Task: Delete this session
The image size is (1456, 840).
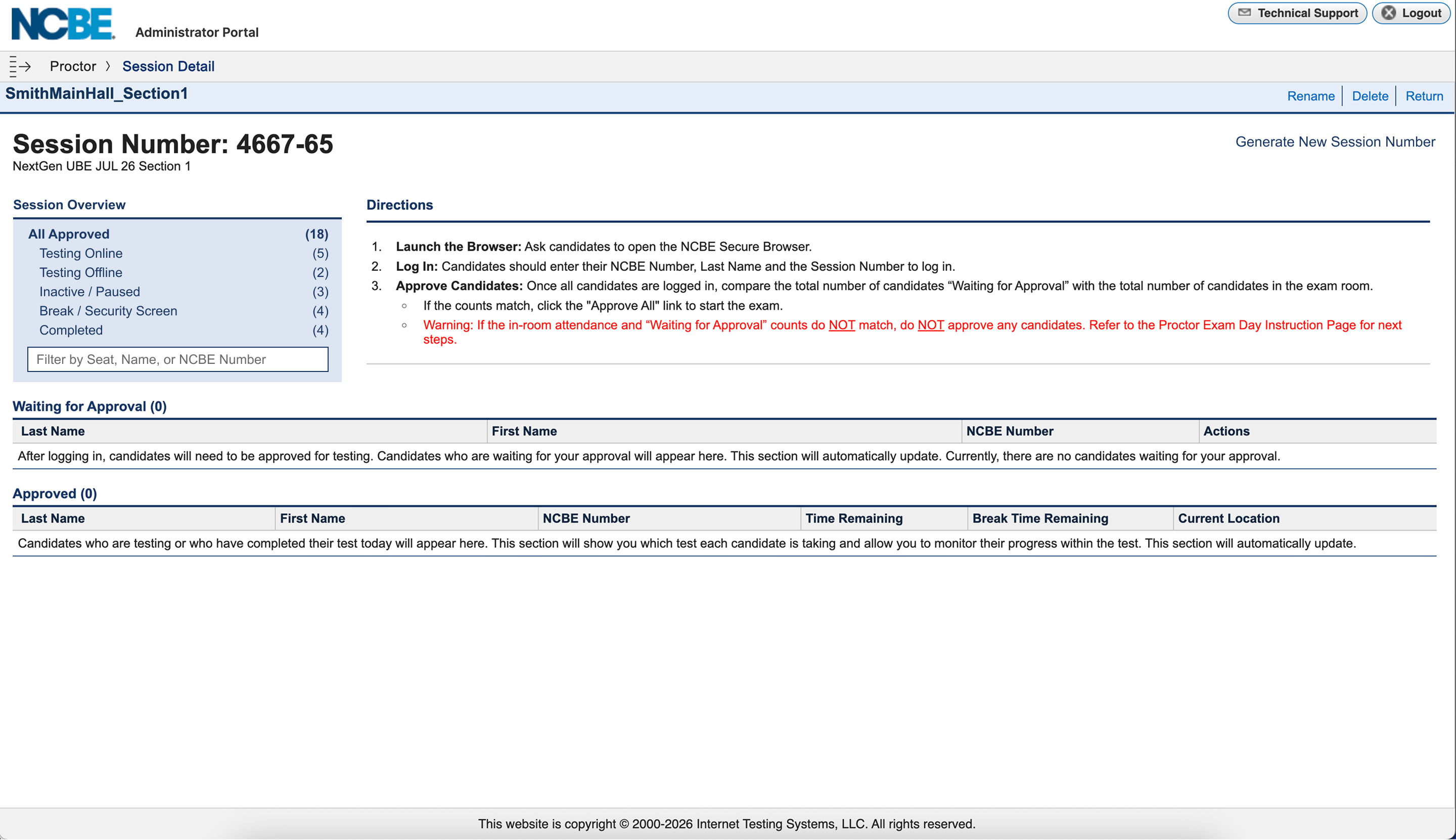Action: [x=1370, y=96]
